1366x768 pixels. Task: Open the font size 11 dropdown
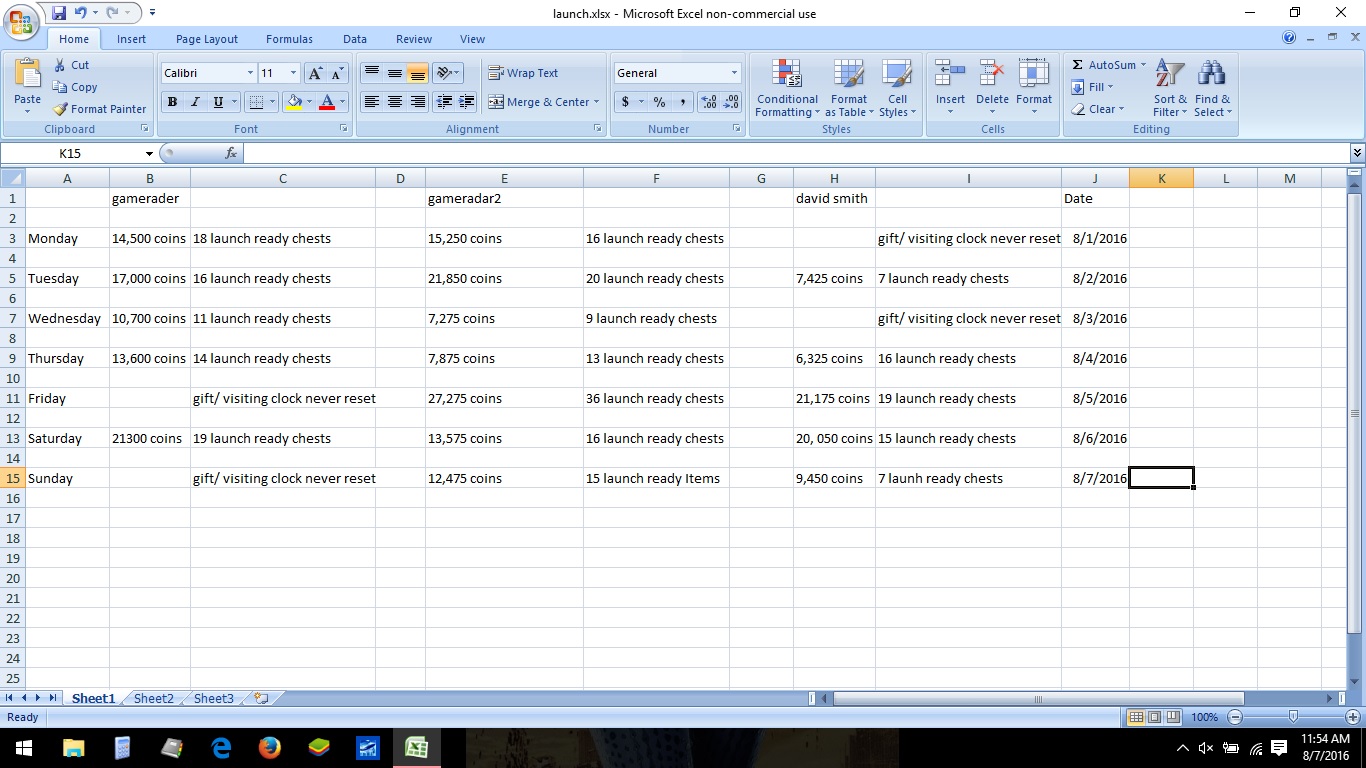pyautogui.click(x=293, y=73)
